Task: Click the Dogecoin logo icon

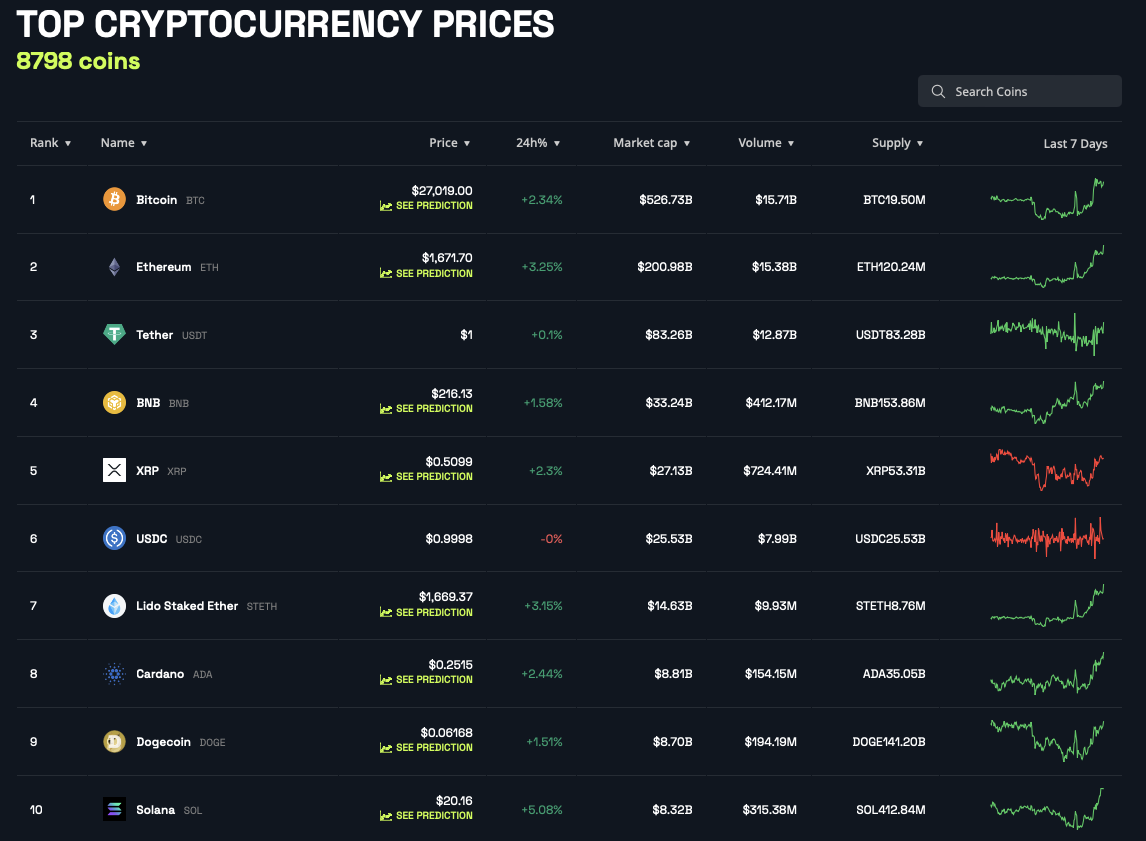Action: [114, 742]
